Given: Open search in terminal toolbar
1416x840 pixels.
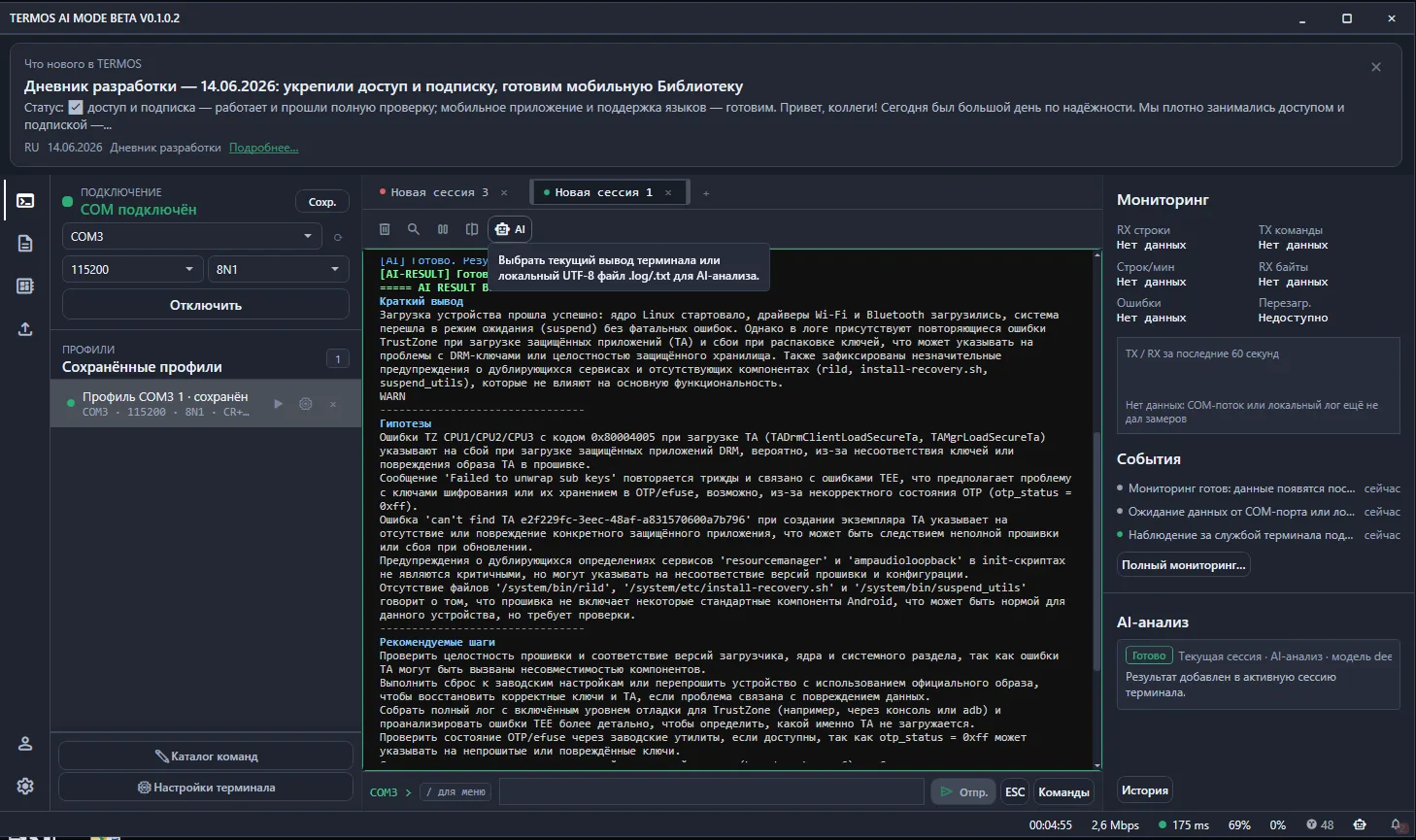Looking at the screenshot, I should [414, 229].
